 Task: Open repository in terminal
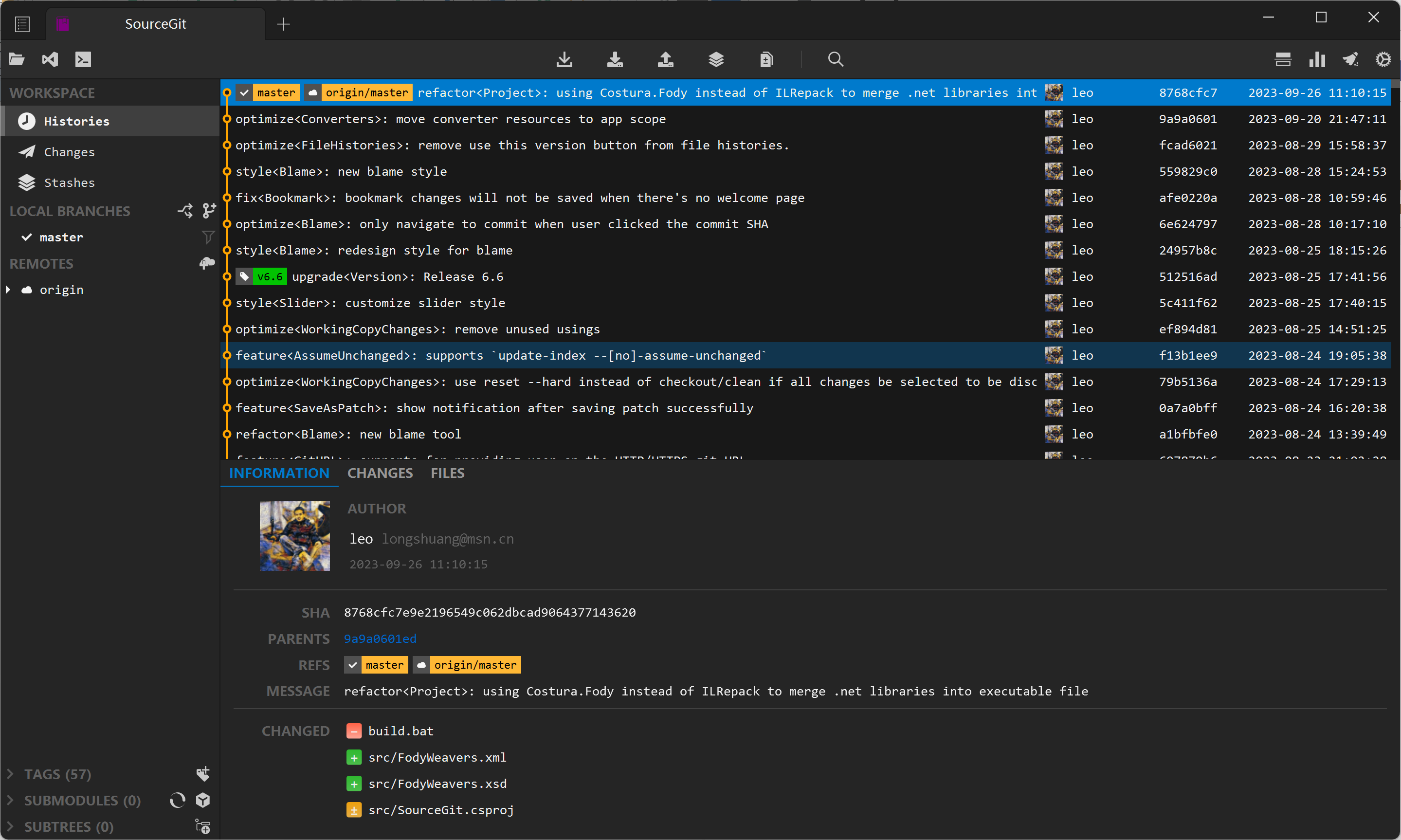tap(83, 59)
